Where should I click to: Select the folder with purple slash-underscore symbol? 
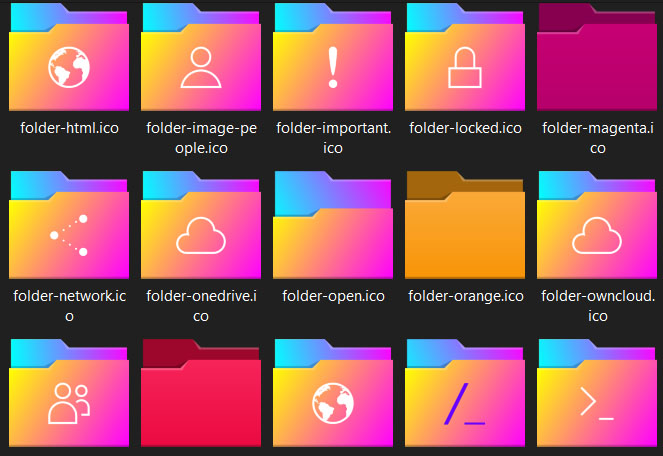click(464, 397)
